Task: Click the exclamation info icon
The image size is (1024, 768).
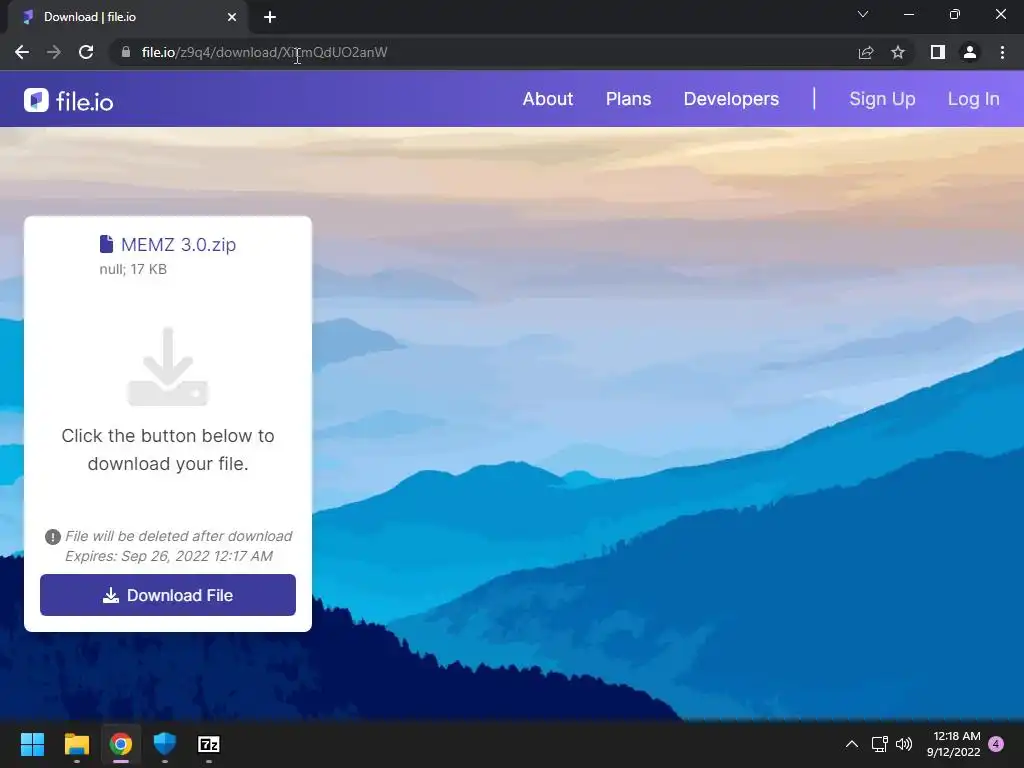Action: click(53, 537)
